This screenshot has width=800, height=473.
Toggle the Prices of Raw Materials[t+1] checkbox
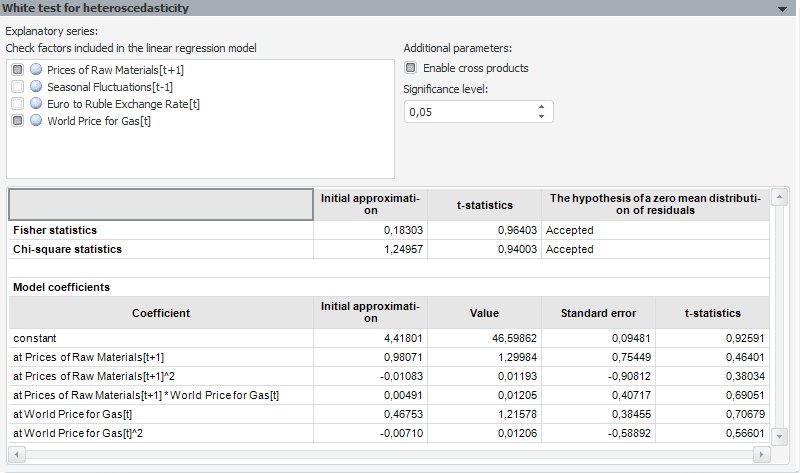click(18, 69)
